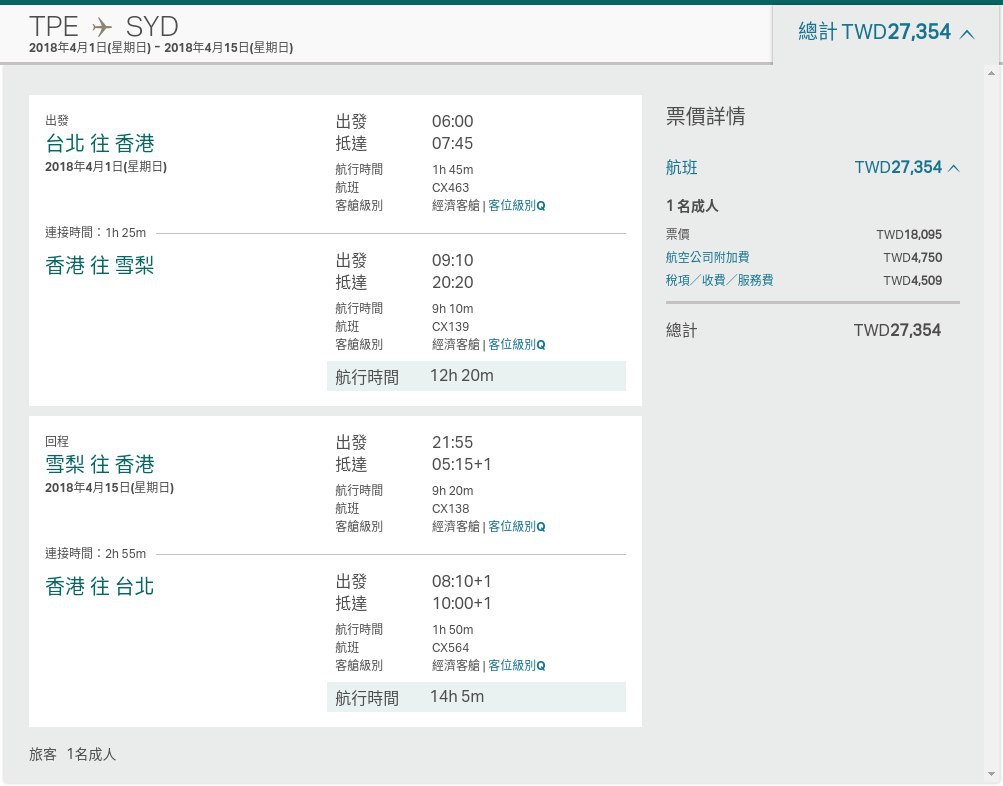Click the 14h 5m return journey time bar

point(476,697)
